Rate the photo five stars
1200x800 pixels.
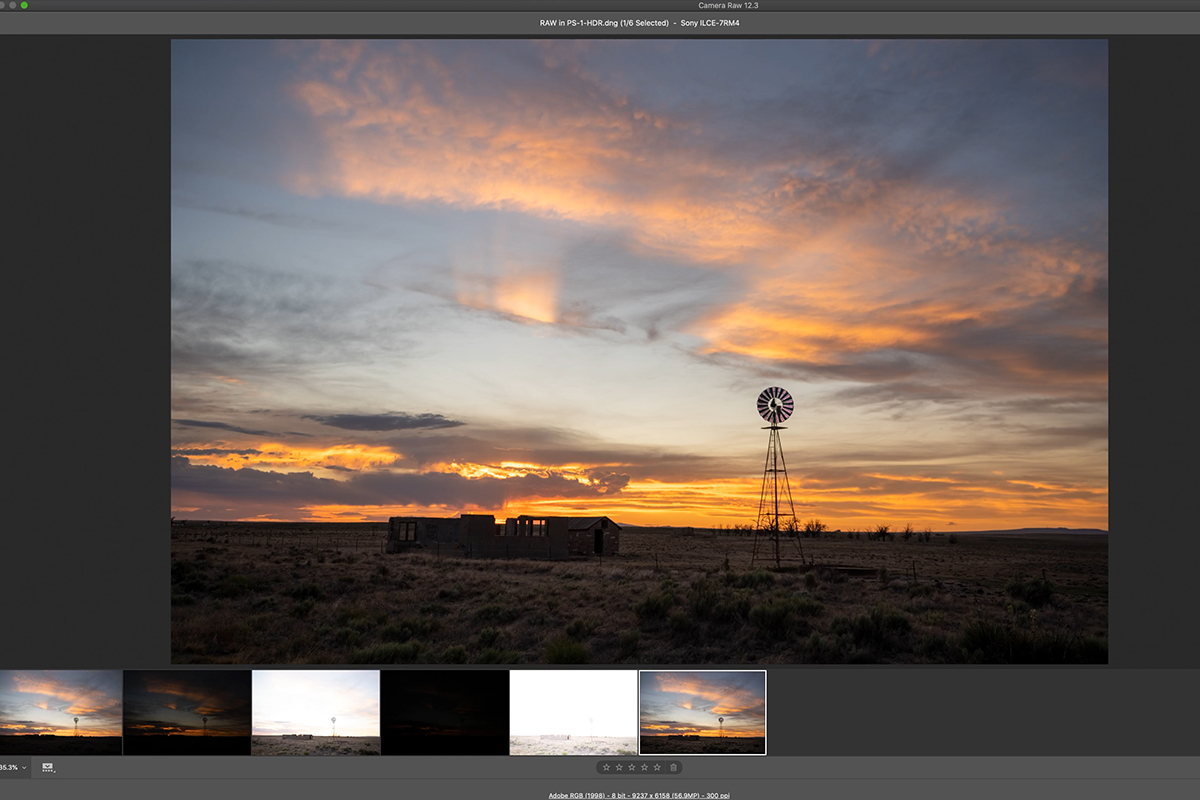[657, 768]
